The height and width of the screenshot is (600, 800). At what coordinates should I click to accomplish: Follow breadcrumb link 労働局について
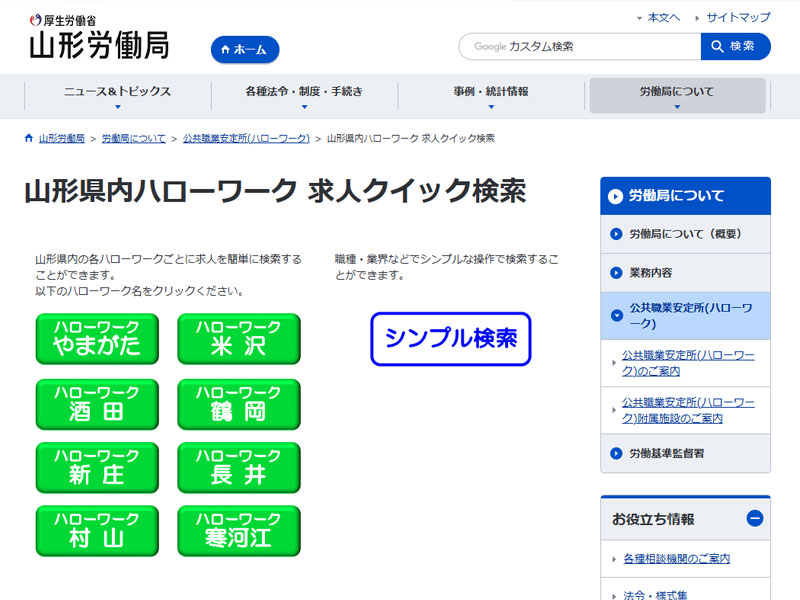click(134, 138)
